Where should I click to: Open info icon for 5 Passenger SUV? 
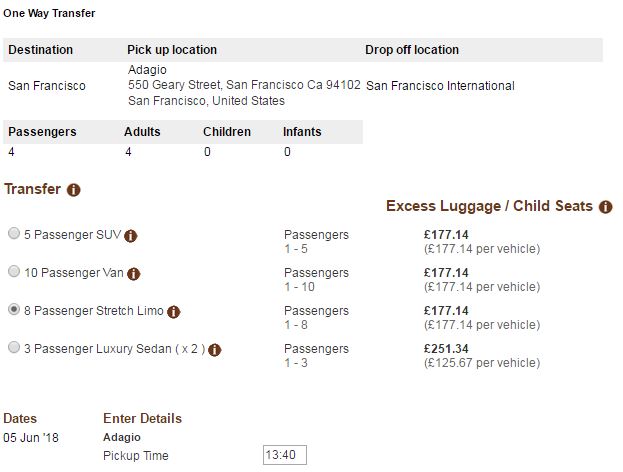(x=131, y=236)
